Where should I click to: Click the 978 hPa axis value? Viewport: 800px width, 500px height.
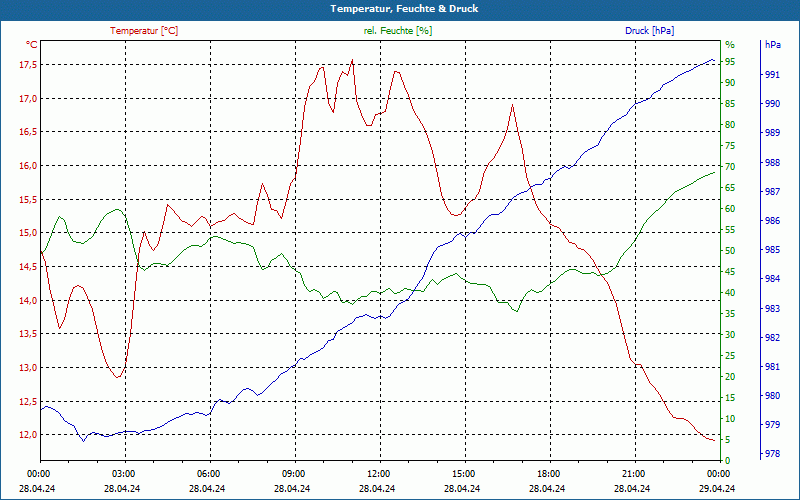(x=772, y=454)
